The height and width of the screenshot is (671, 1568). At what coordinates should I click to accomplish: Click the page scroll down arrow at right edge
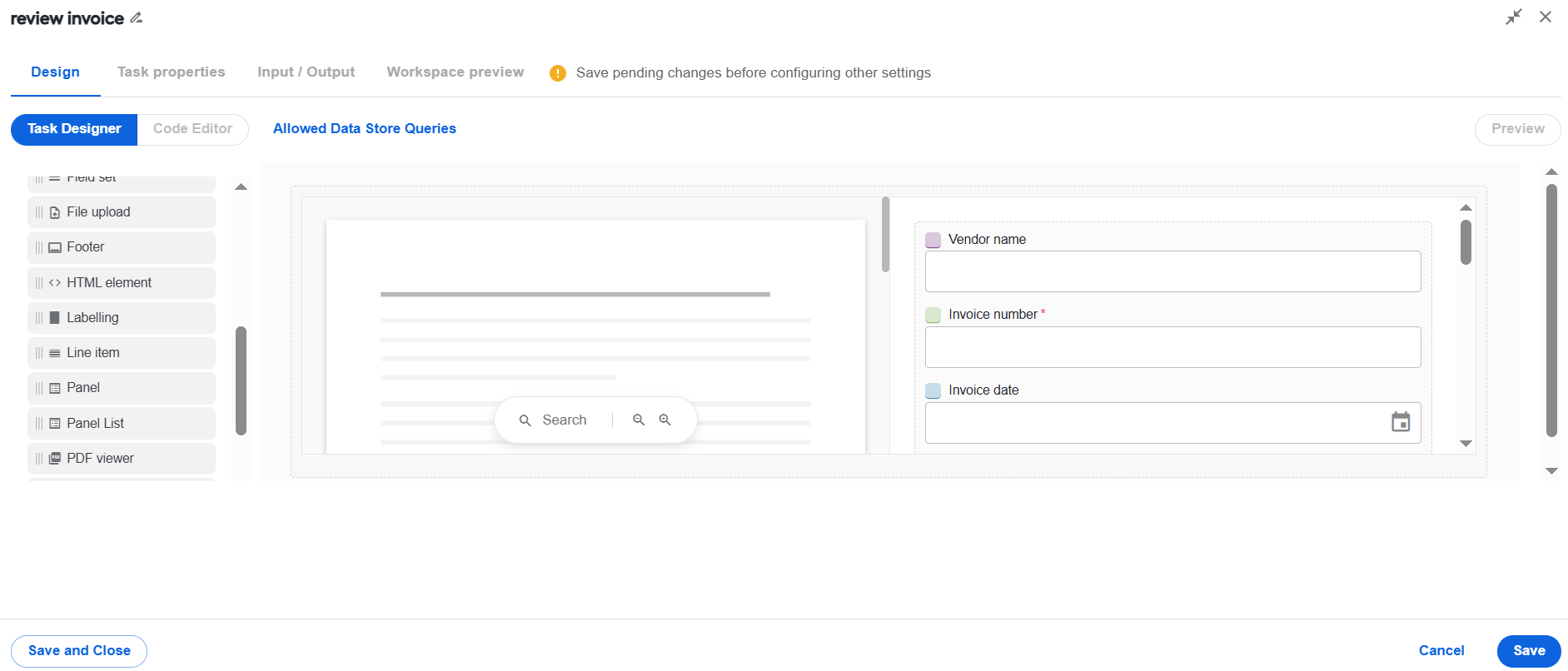(x=1551, y=471)
